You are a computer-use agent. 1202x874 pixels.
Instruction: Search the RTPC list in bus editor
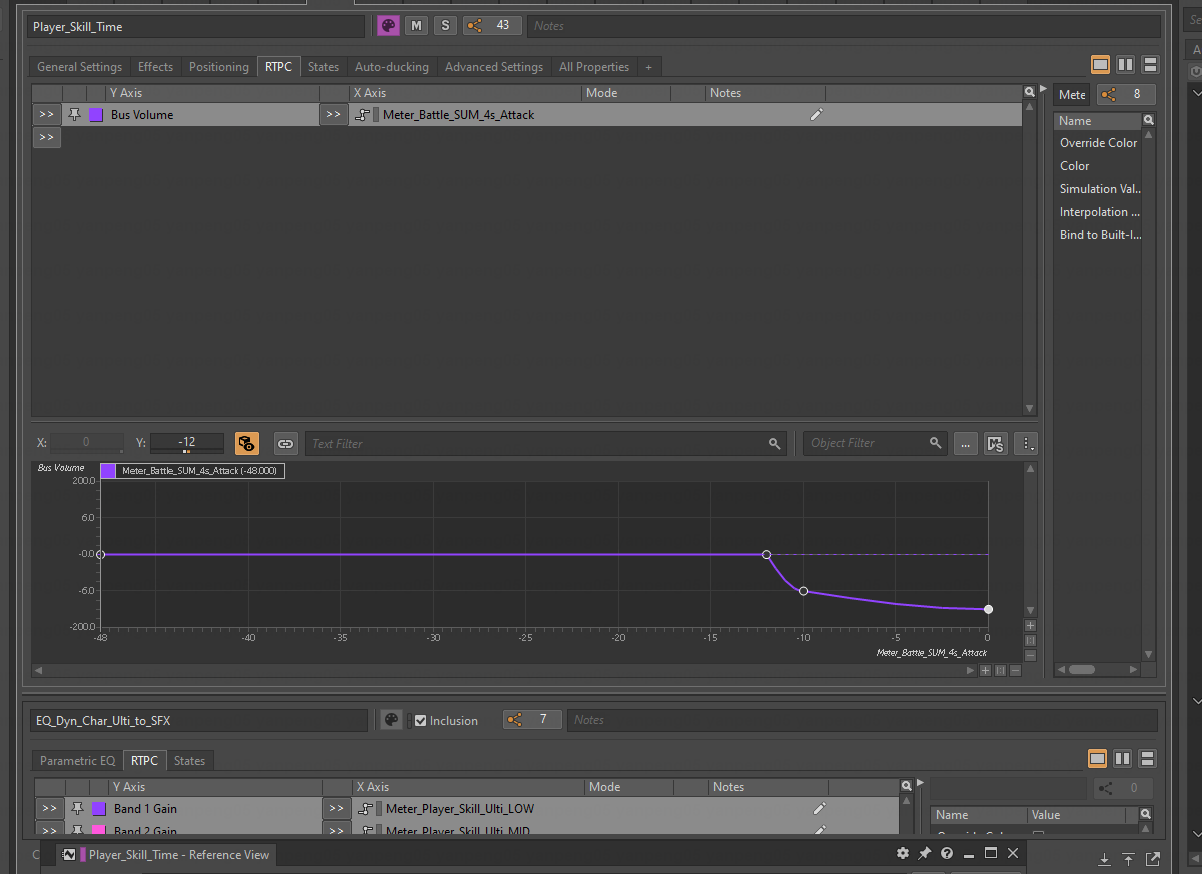point(1030,92)
